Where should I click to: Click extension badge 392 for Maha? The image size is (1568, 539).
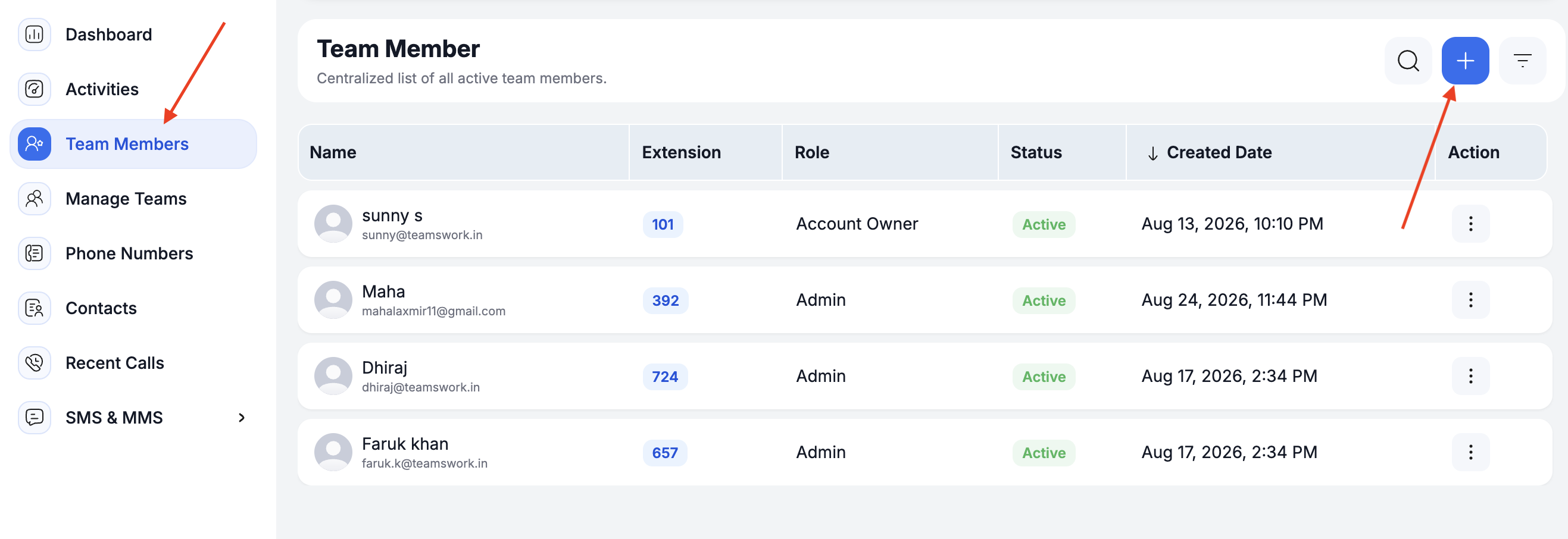pyautogui.click(x=666, y=300)
